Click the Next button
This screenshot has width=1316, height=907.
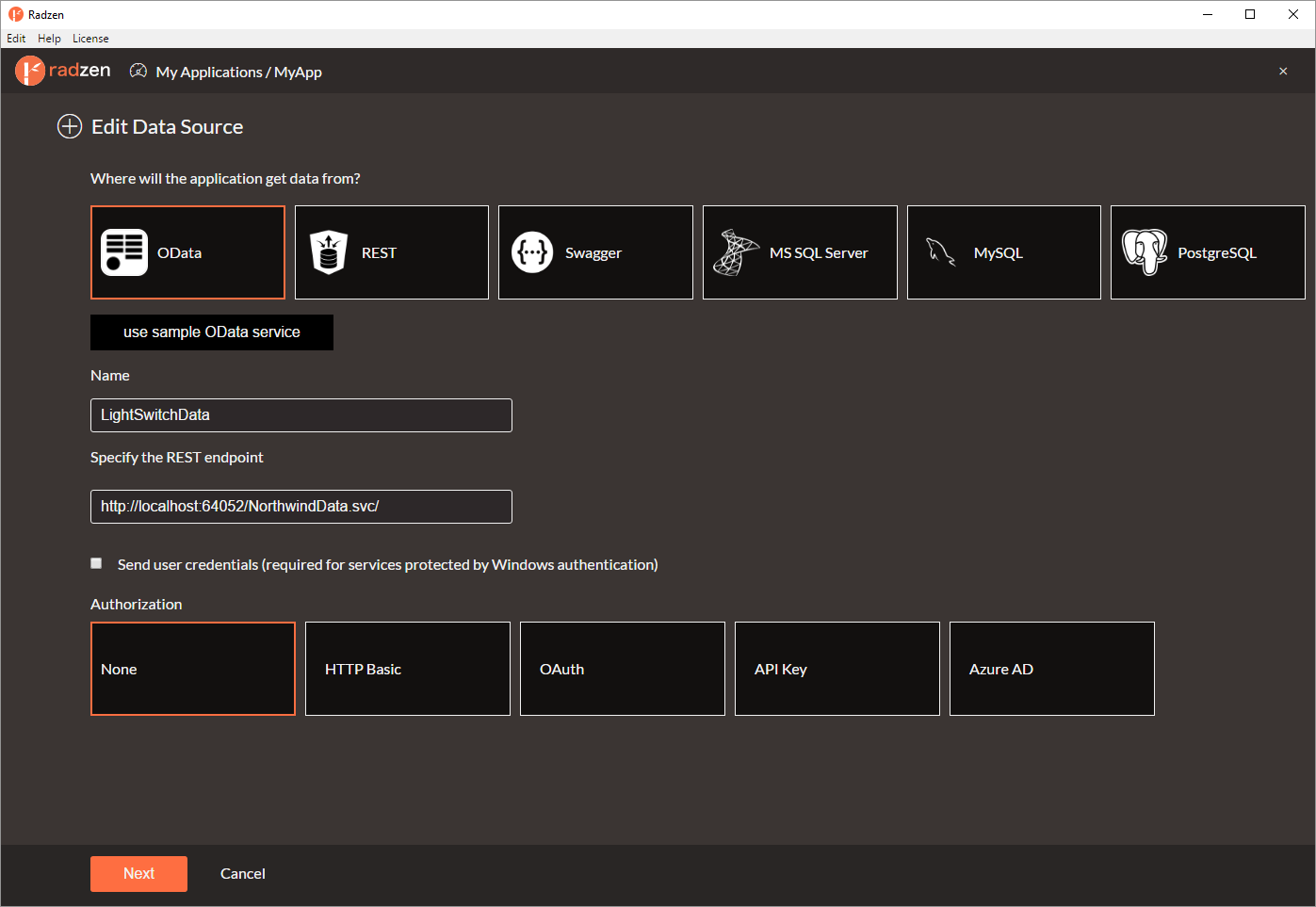(x=138, y=874)
